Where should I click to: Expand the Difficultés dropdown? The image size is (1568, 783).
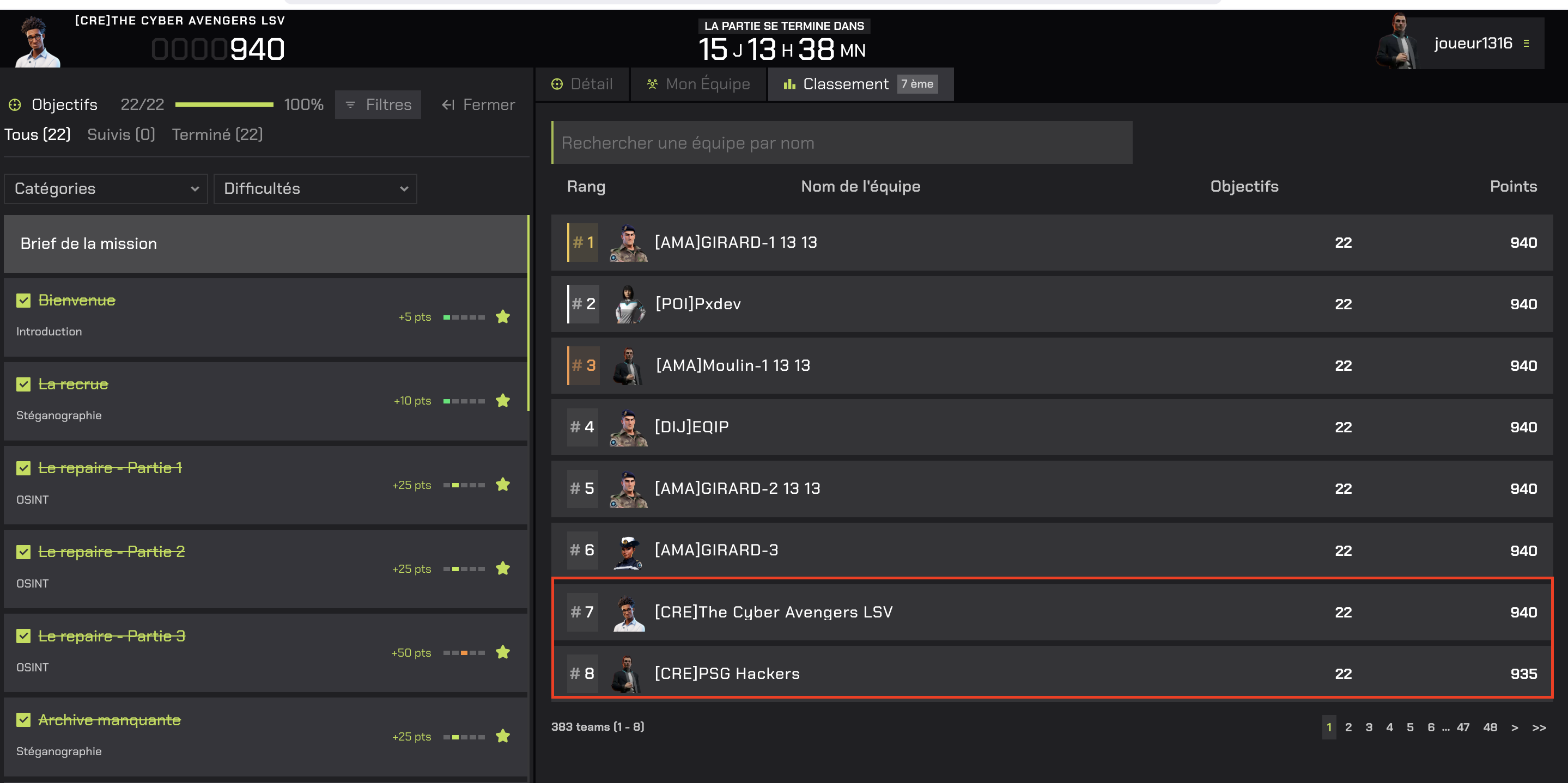coord(315,188)
